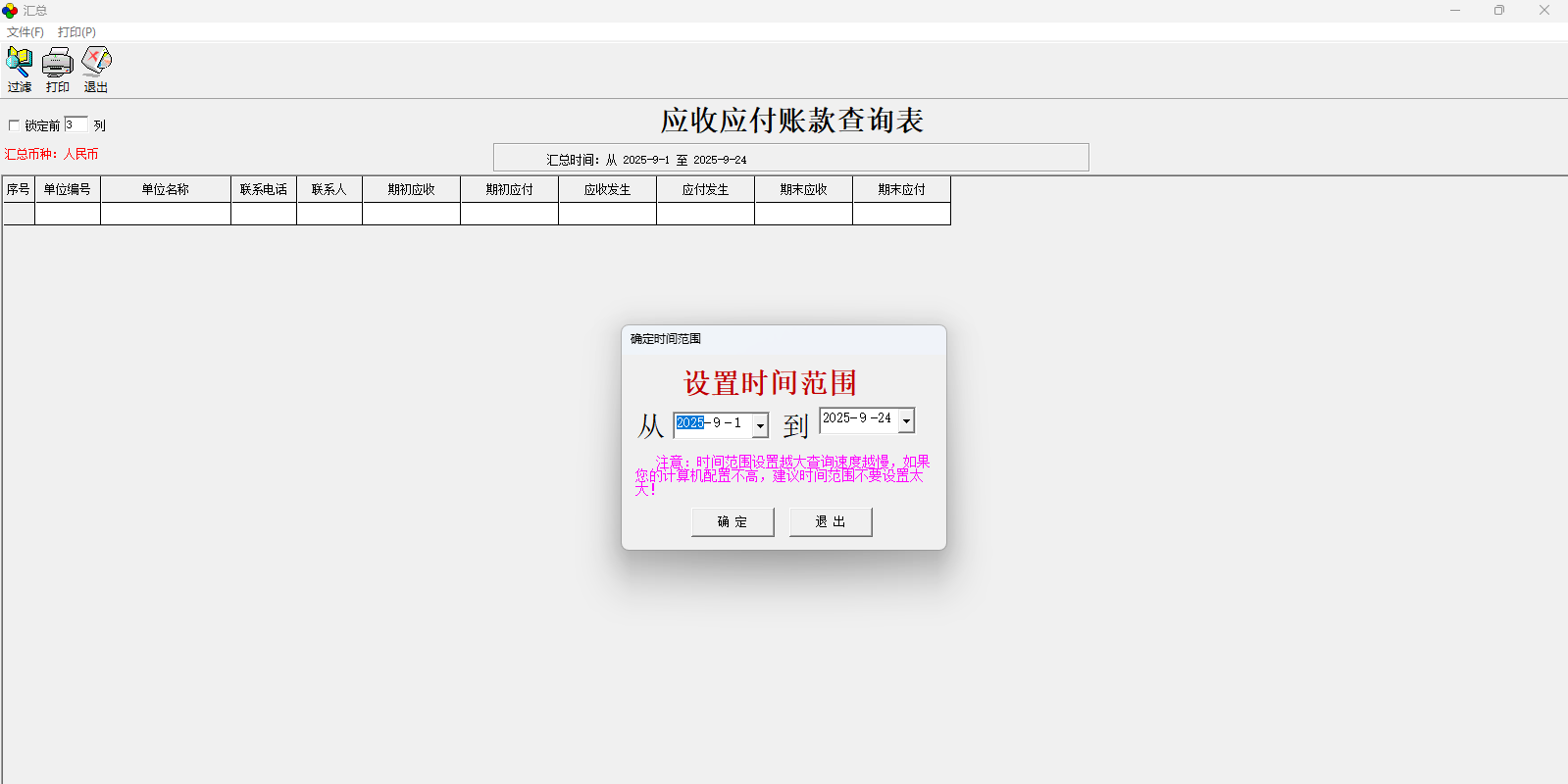
Task: Click the 单位名称 column header
Action: [165, 189]
